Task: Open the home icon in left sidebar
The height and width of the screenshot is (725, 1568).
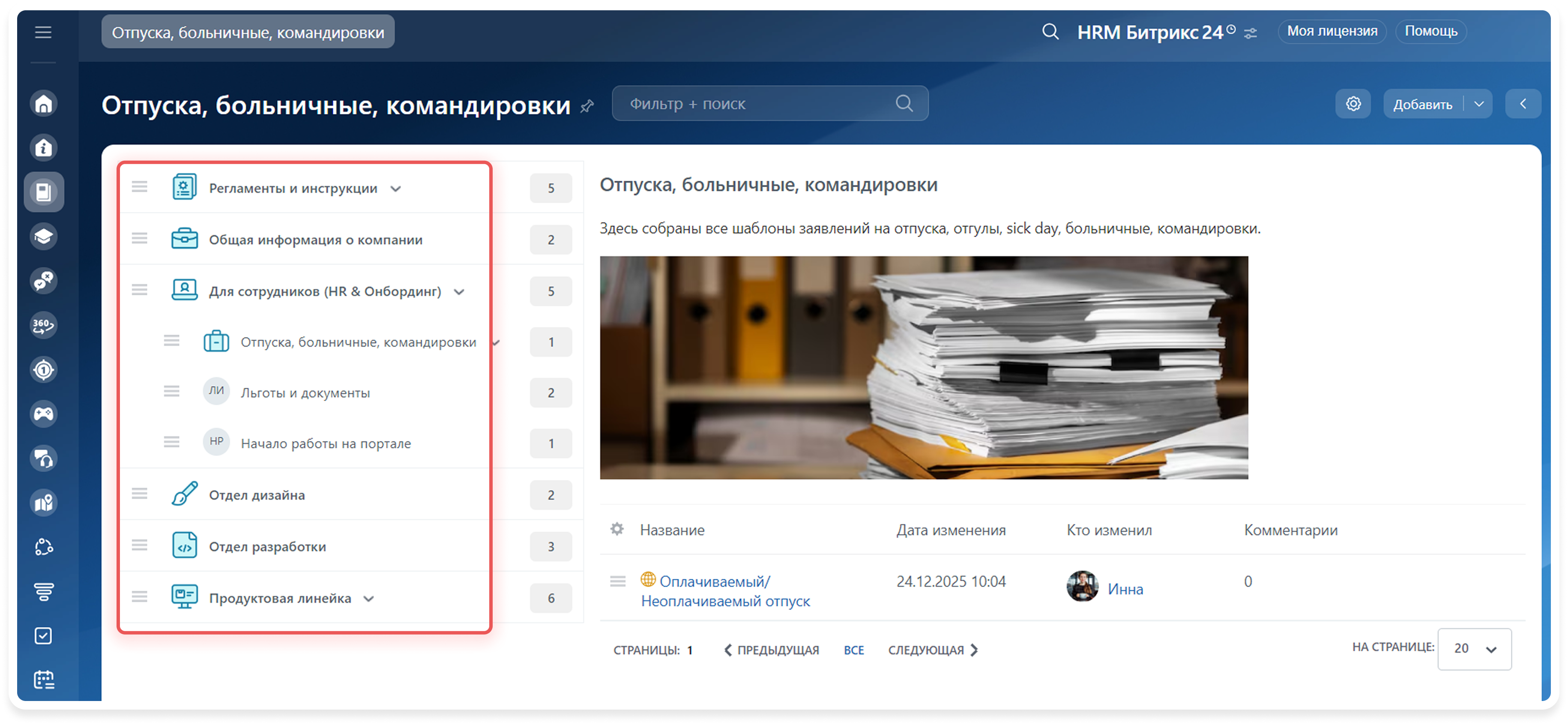Action: click(x=43, y=104)
